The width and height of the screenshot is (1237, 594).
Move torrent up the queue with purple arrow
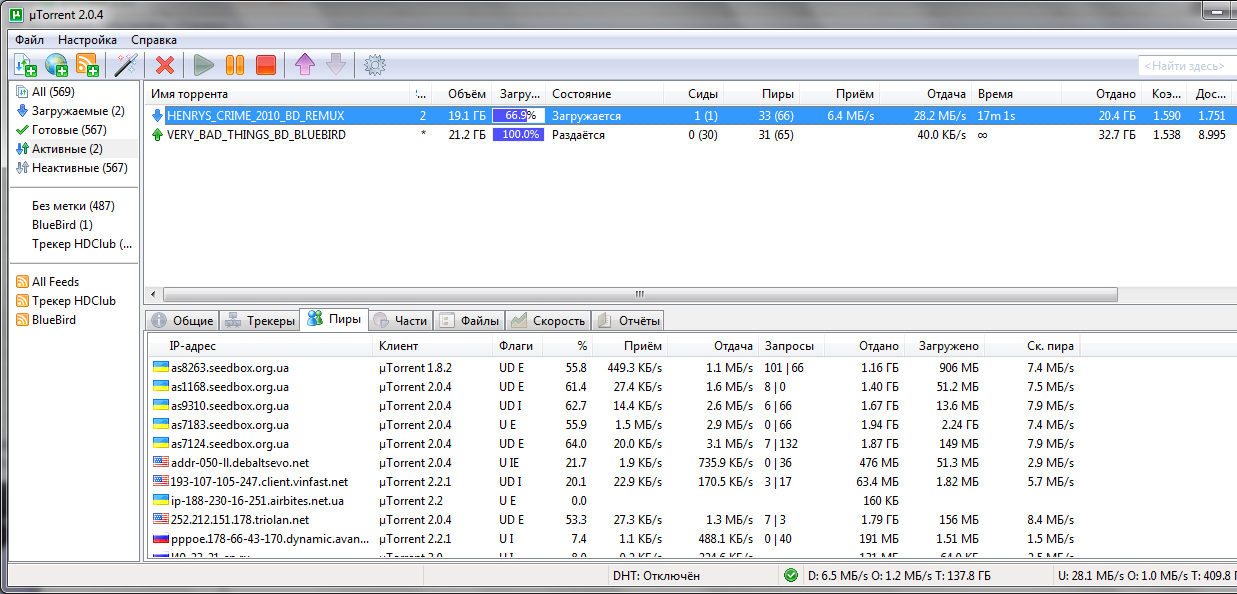pyautogui.click(x=304, y=65)
